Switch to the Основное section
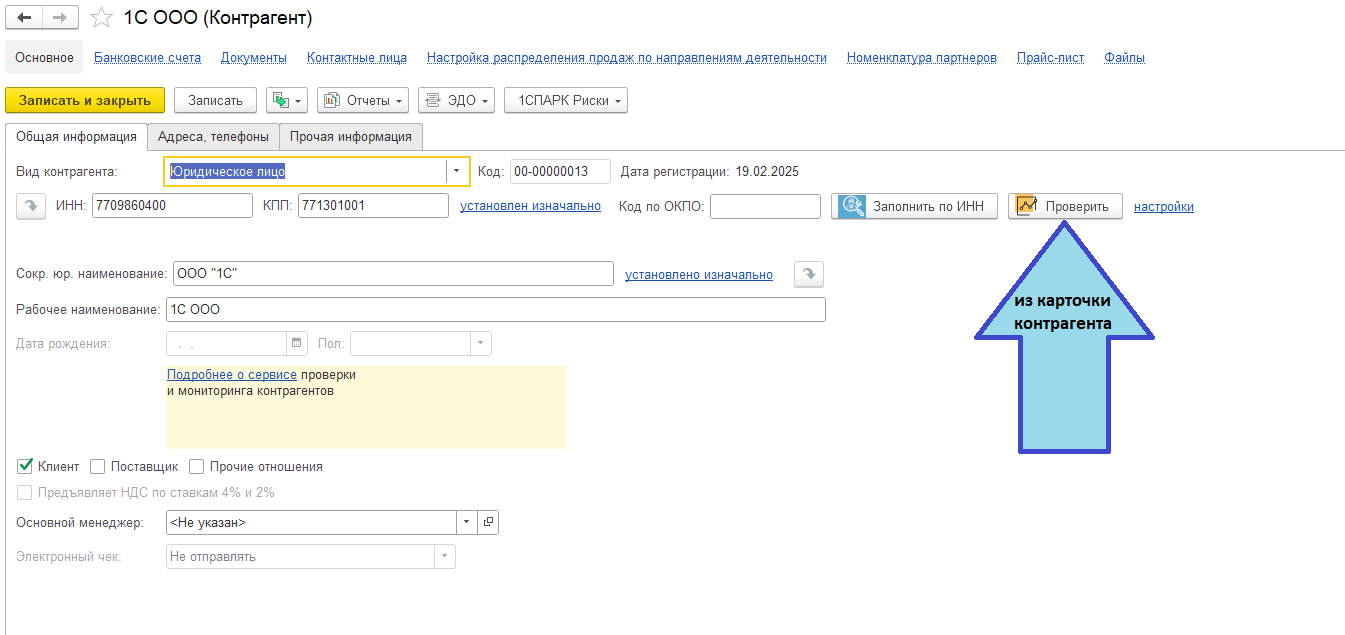1345x635 pixels. click(x=44, y=57)
